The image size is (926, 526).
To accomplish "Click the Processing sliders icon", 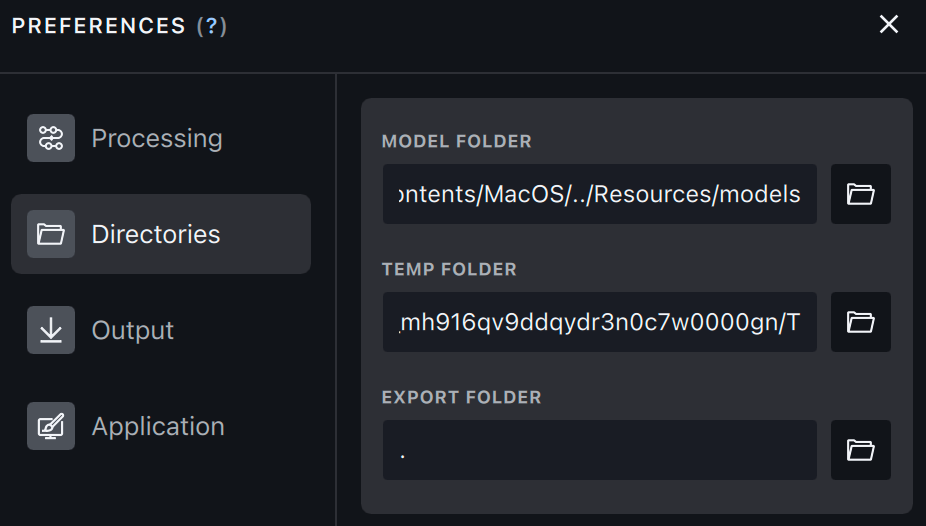I will pyautogui.click(x=51, y=138).
